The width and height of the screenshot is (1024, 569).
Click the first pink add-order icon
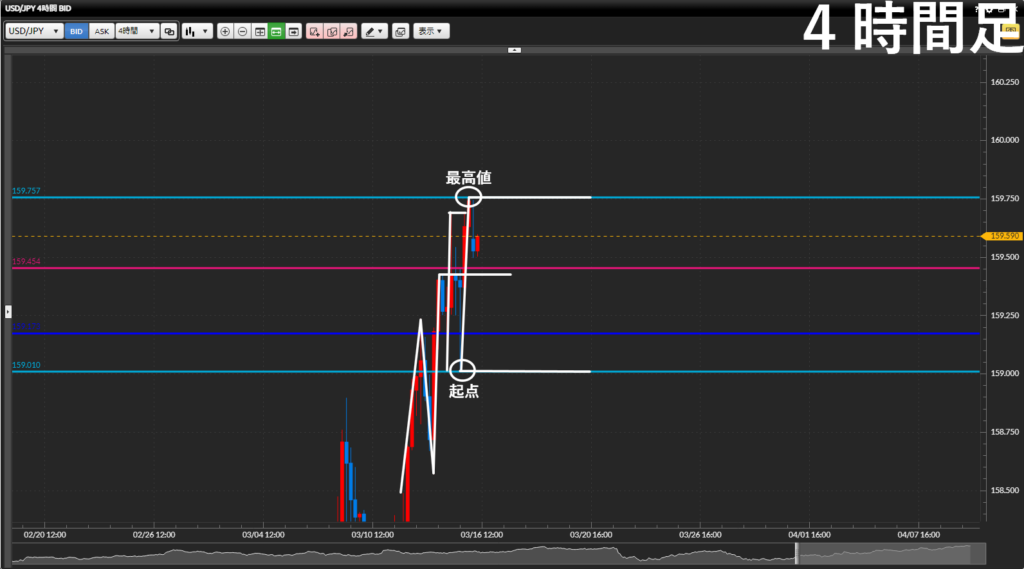click(315, 31)
